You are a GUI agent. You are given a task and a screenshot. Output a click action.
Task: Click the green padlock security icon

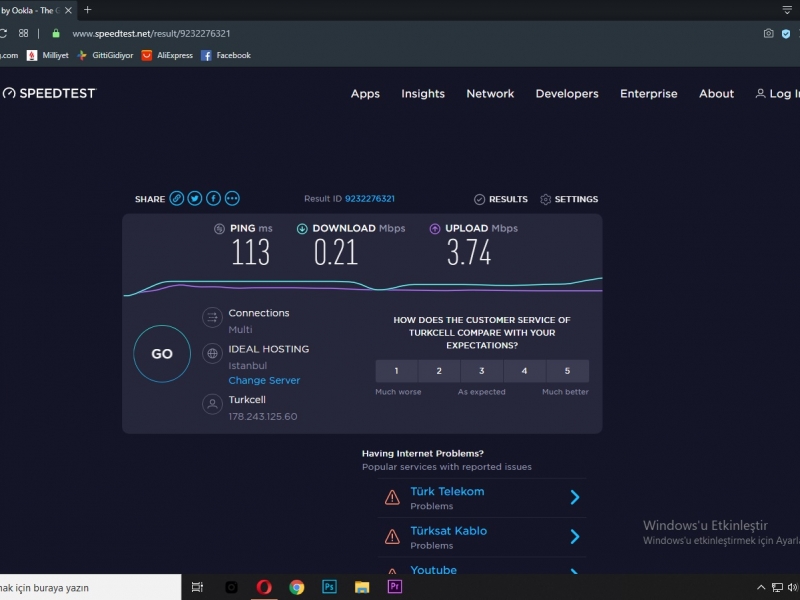56,34
